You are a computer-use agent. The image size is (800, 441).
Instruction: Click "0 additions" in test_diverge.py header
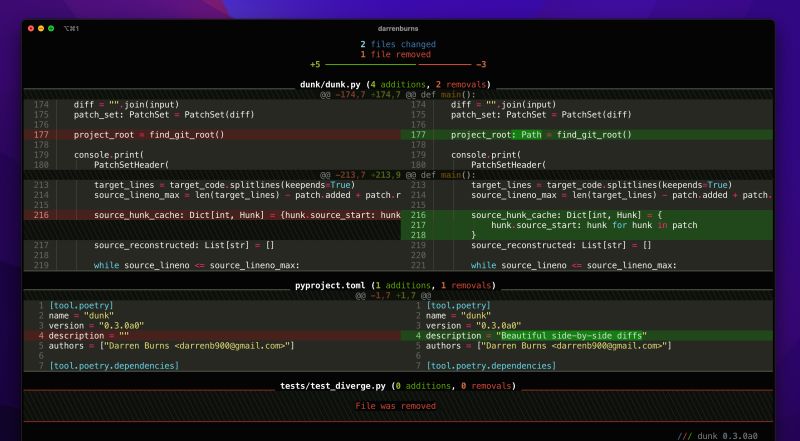pyautogui.click(x=423, y=386)
